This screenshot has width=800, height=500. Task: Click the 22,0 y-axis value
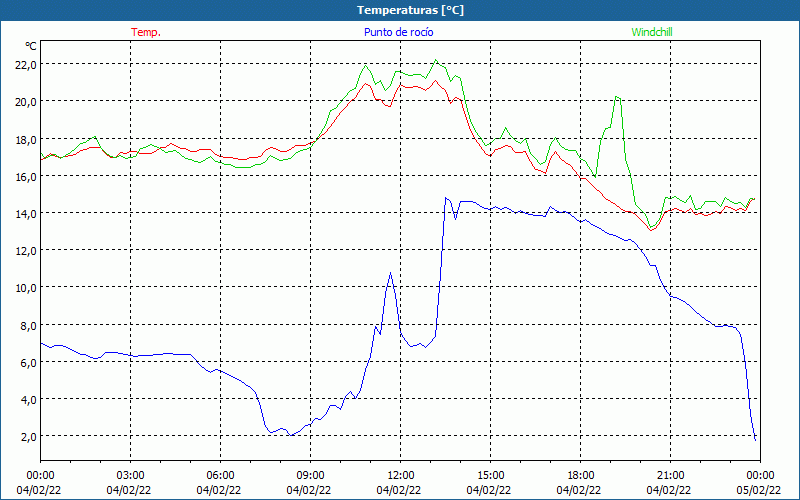26,65
